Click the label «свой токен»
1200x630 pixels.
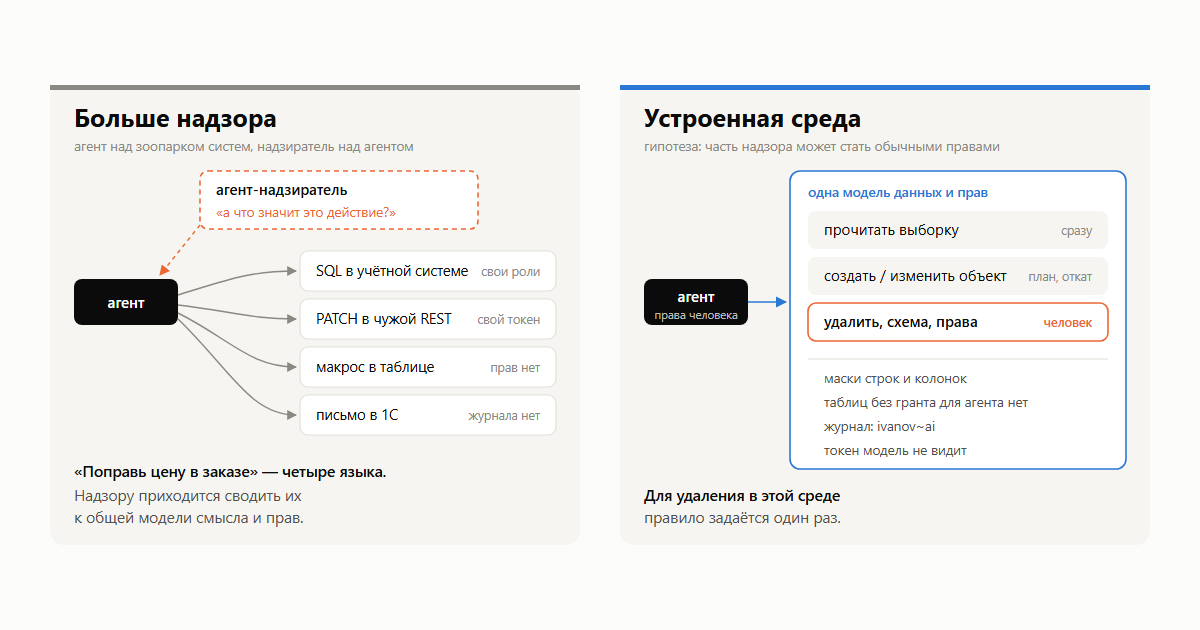[508, 320]
